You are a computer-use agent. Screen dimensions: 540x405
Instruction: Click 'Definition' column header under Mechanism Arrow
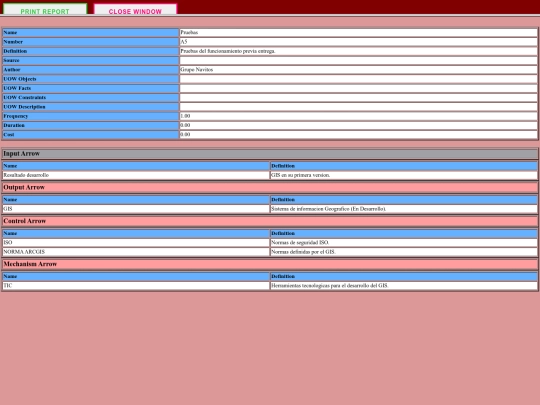coord(404,277)
